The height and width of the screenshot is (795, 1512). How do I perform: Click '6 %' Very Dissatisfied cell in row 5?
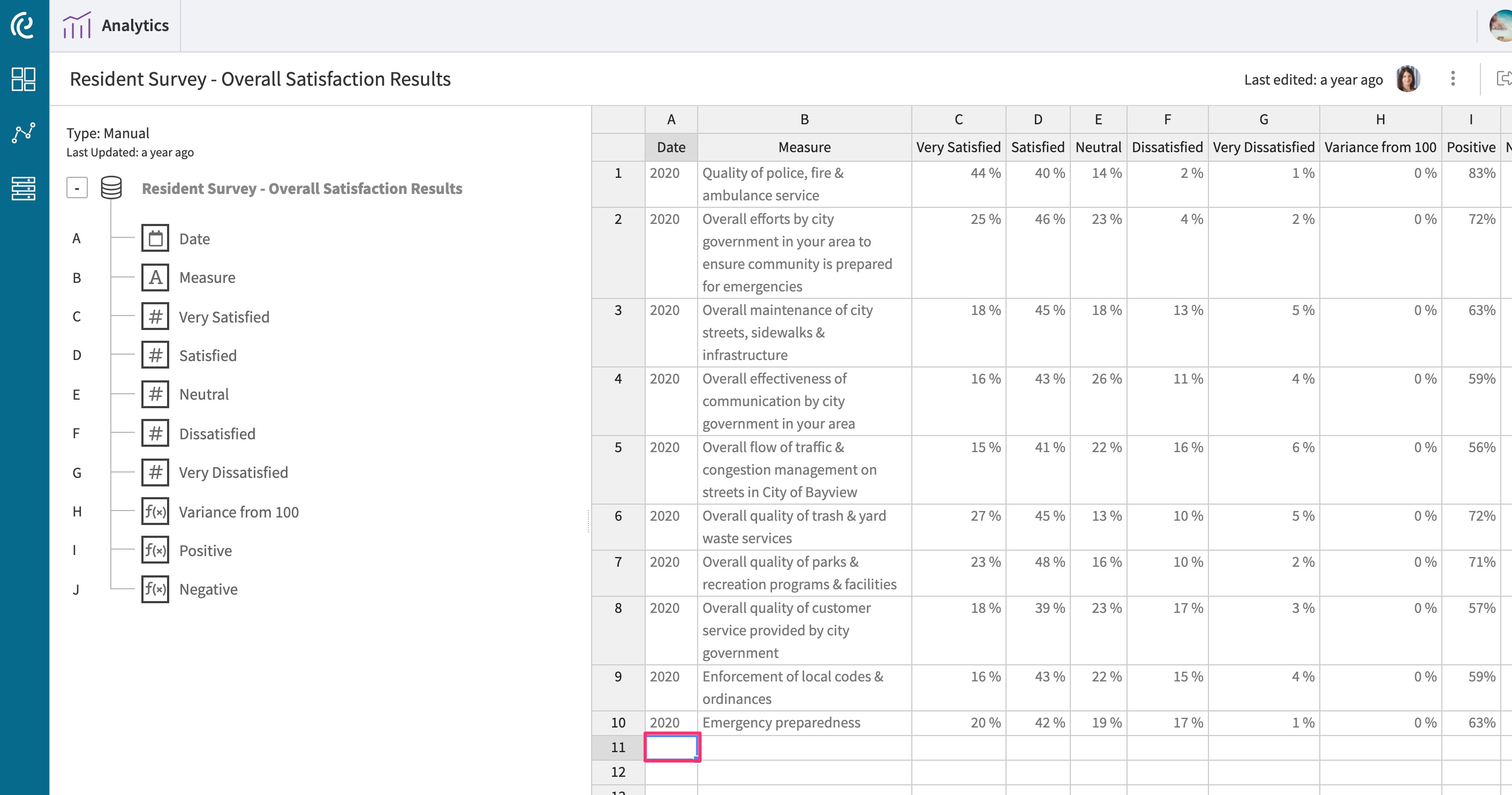tap(1263, 470)
